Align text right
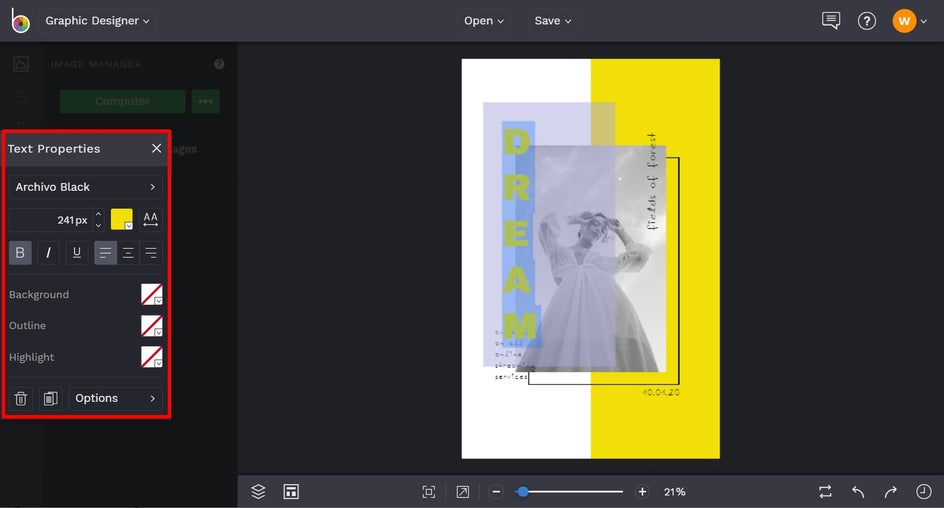This screenshot has height=508, width=944. [x=151, y=253]
